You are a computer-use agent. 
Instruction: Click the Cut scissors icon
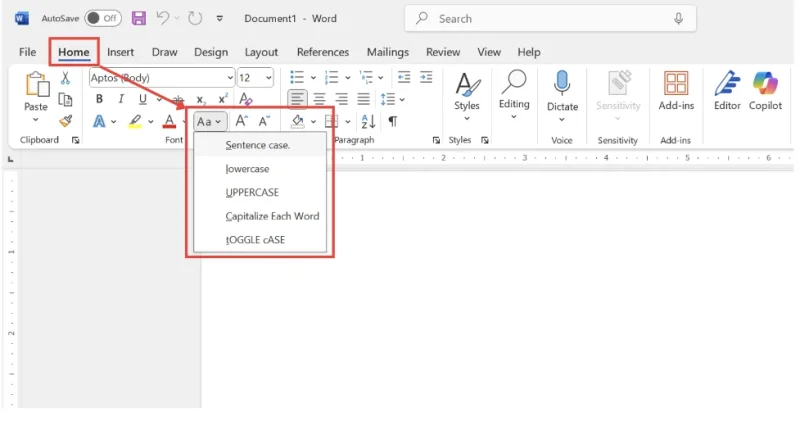65,77
